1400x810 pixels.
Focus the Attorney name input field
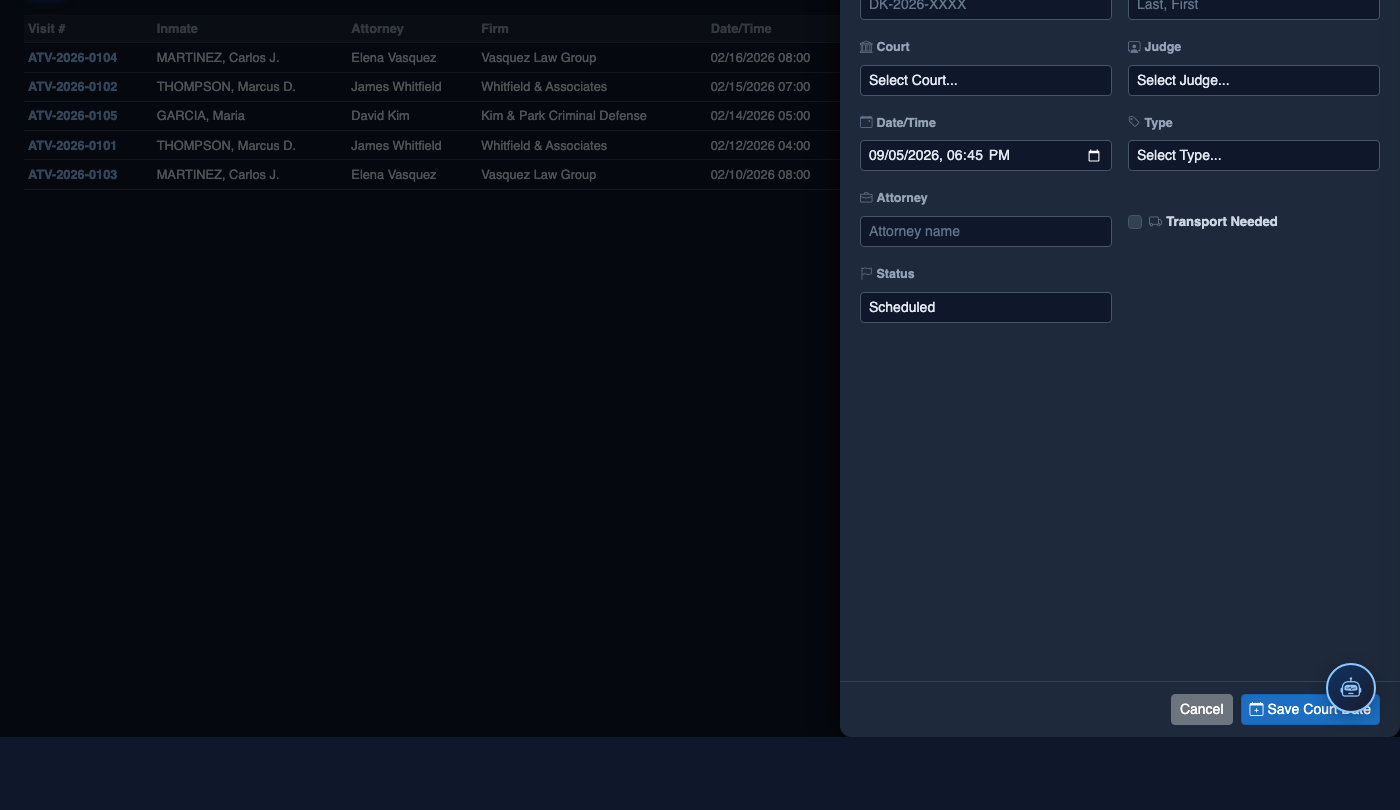click(x=986, y=231)
